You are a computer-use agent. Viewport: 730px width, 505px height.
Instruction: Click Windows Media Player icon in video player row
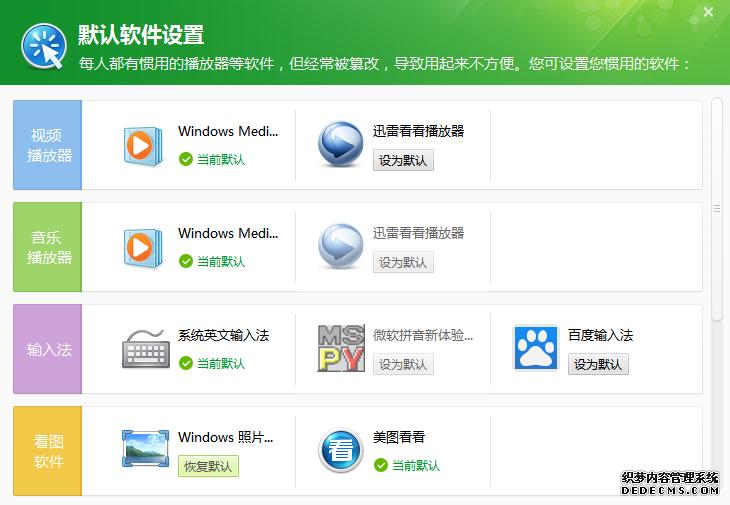pos(142,146)
